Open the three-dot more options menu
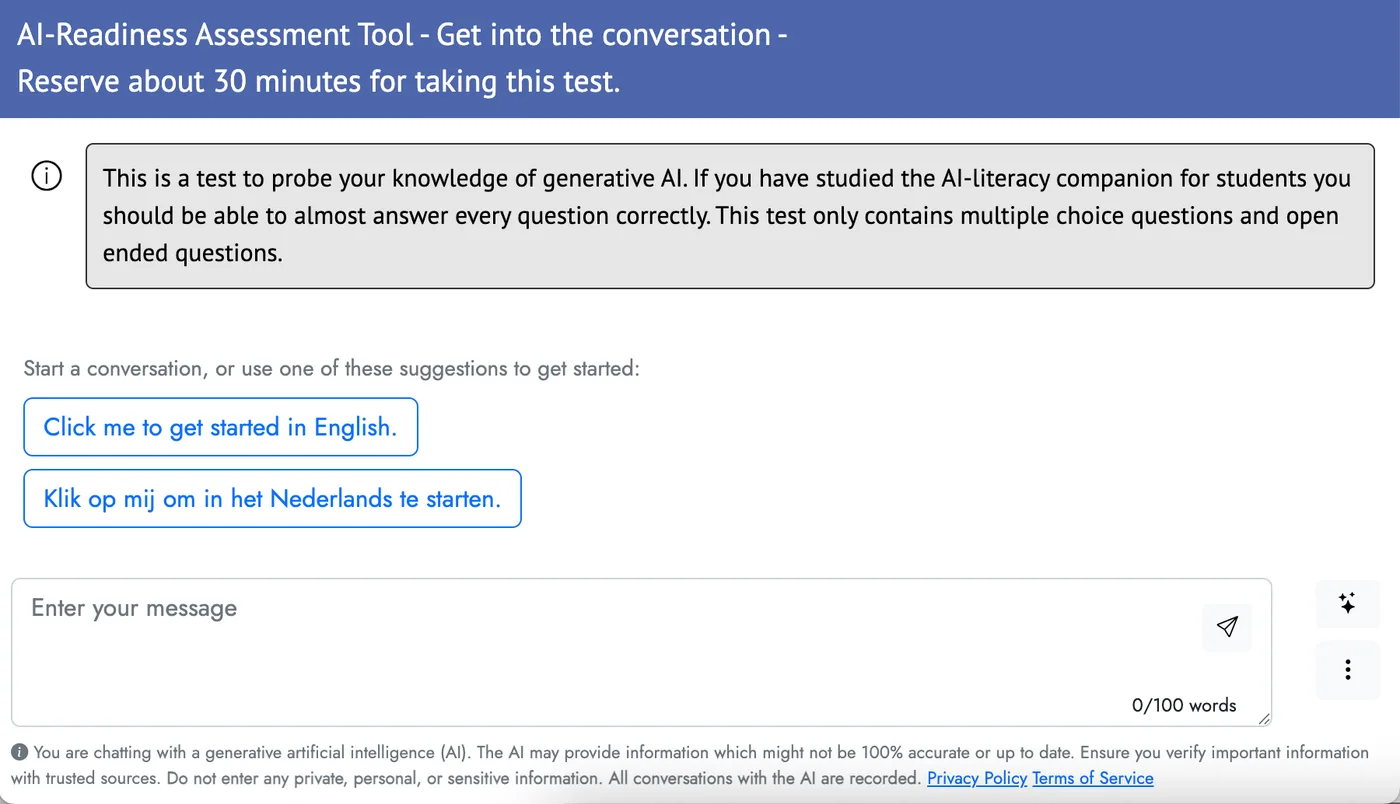The height and width of the screenshot is (804, 1400). click(x=1347, y=670)
